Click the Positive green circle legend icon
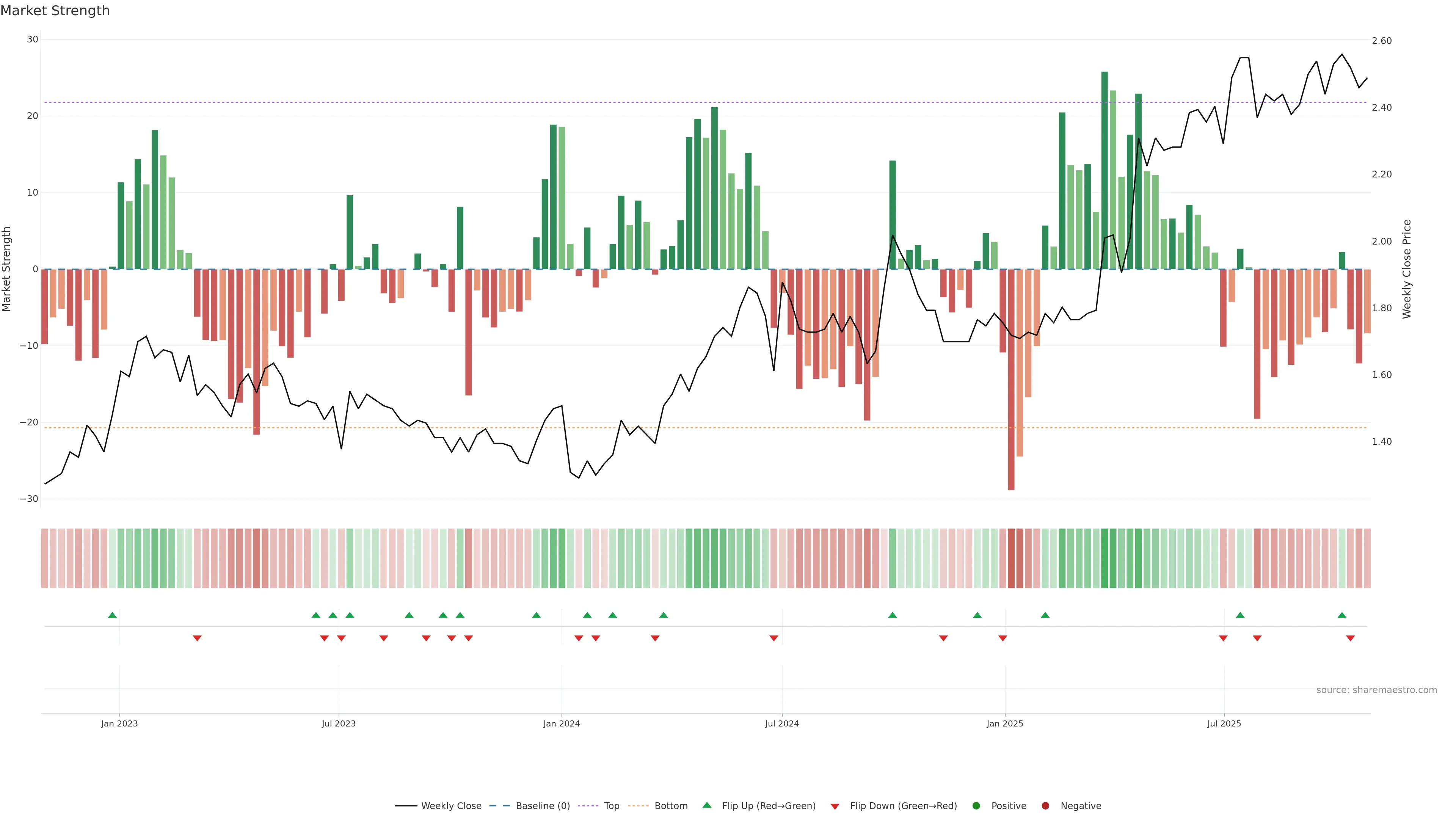Image resolution: width=1456 pixels, height=819 pixels. tap(976, 805)
